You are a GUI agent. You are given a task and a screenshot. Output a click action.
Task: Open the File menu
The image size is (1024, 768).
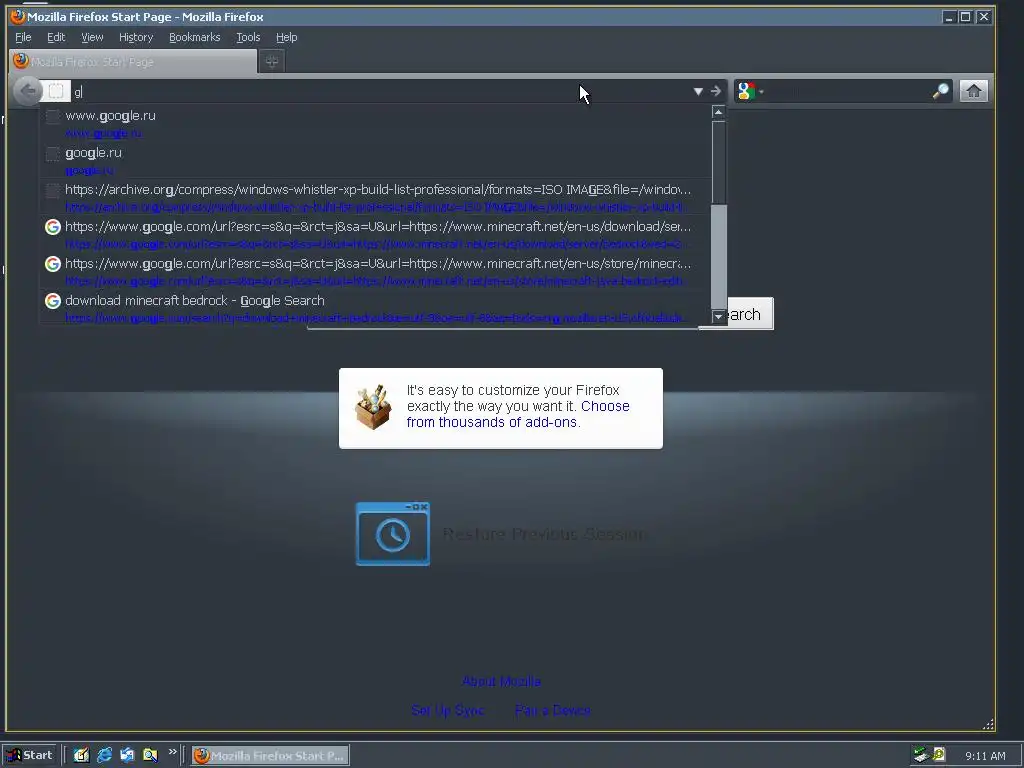point(23,37)
